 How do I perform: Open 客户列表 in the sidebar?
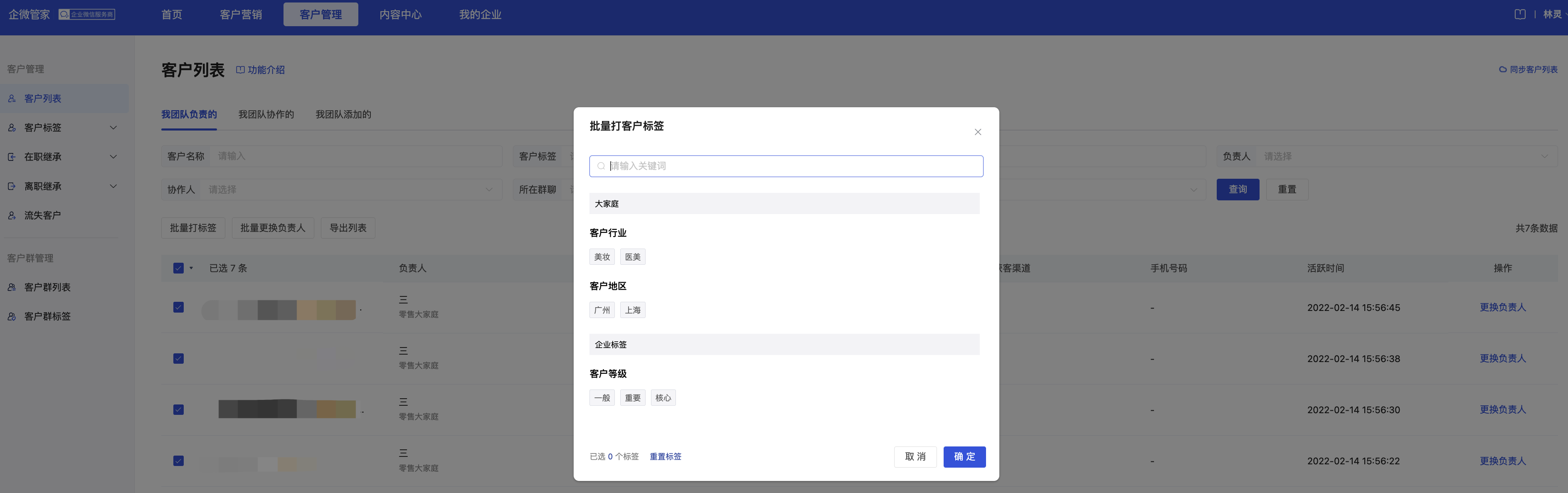click(64, 99)
